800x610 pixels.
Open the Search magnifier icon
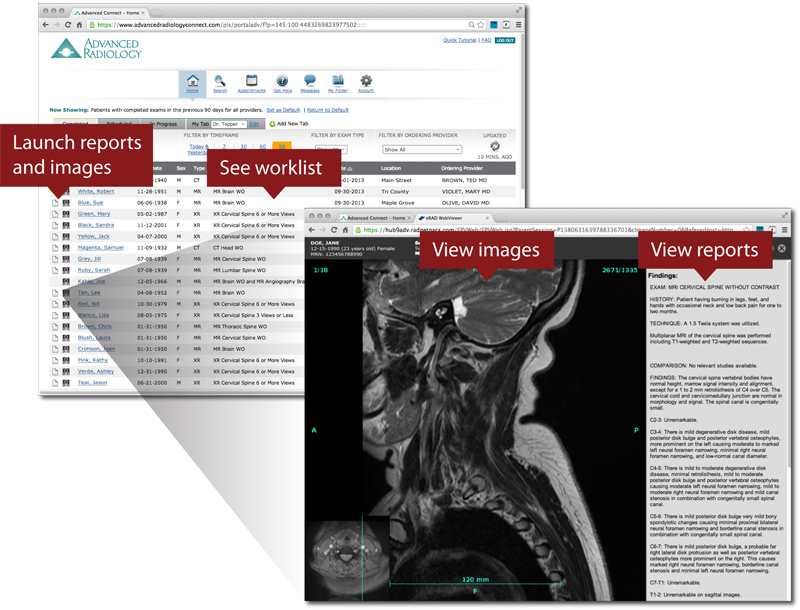click(x=220, y=81)
